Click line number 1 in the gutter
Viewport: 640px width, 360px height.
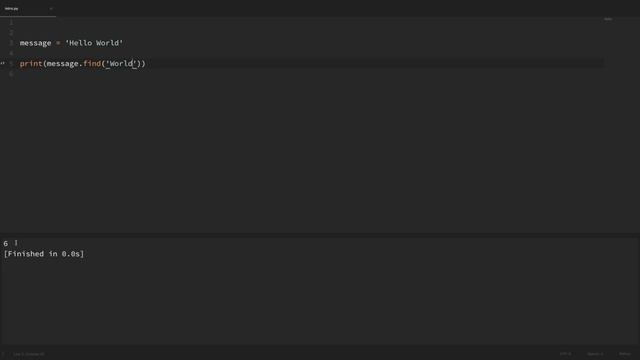pos(11,22)
